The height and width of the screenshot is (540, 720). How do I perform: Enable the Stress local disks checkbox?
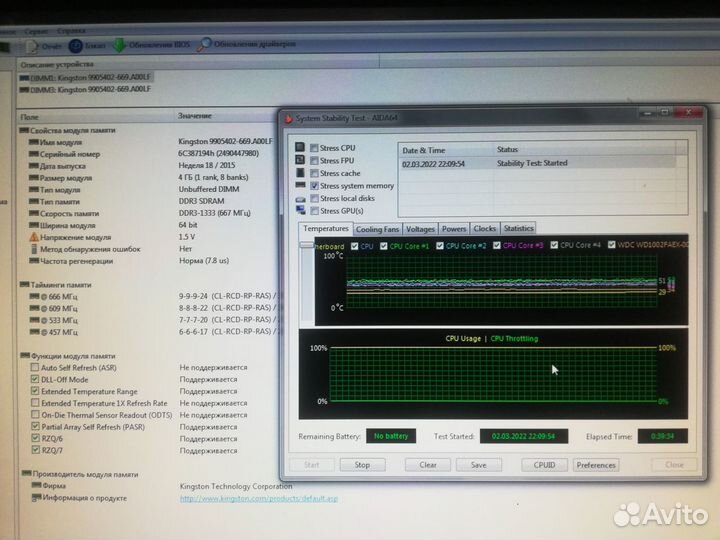(x=314, y=198)
